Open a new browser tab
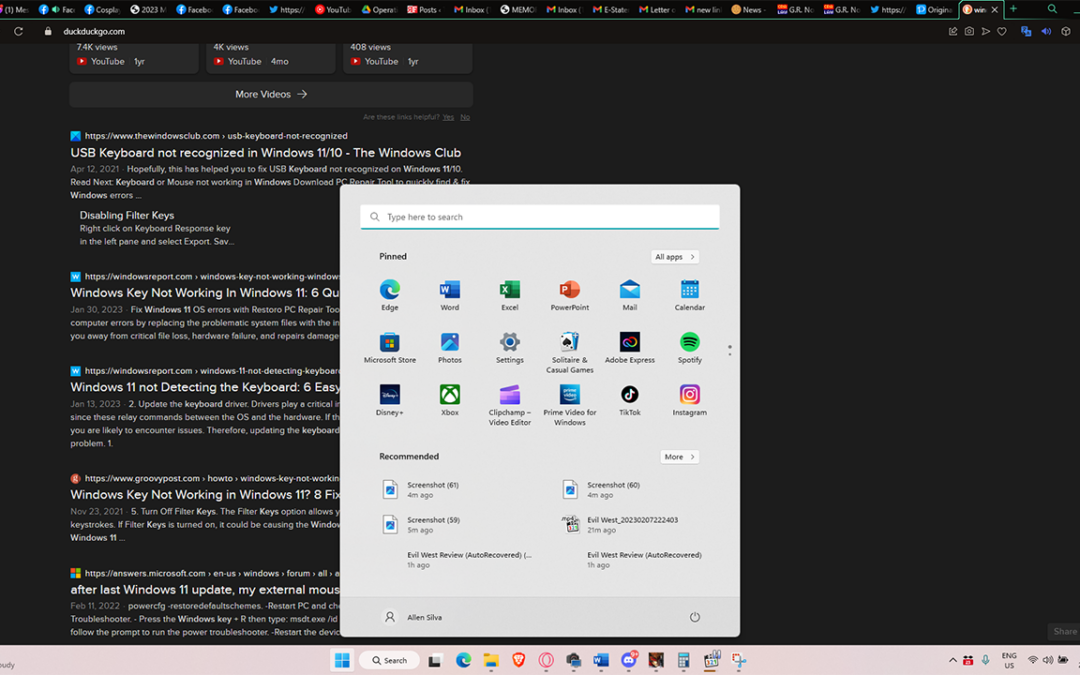 click(1013, 9)
